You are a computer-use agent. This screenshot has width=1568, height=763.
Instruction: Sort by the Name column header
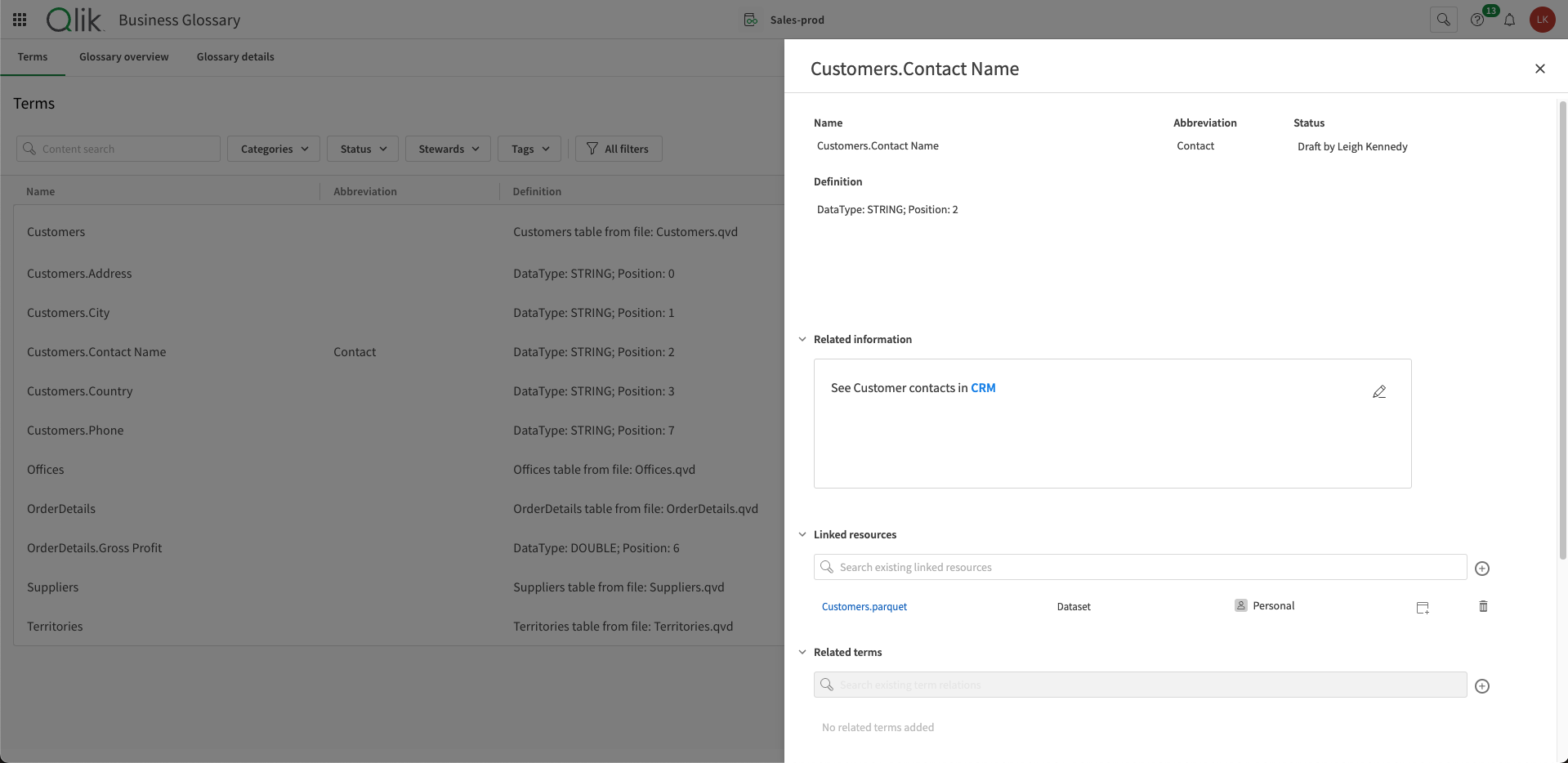41,191
